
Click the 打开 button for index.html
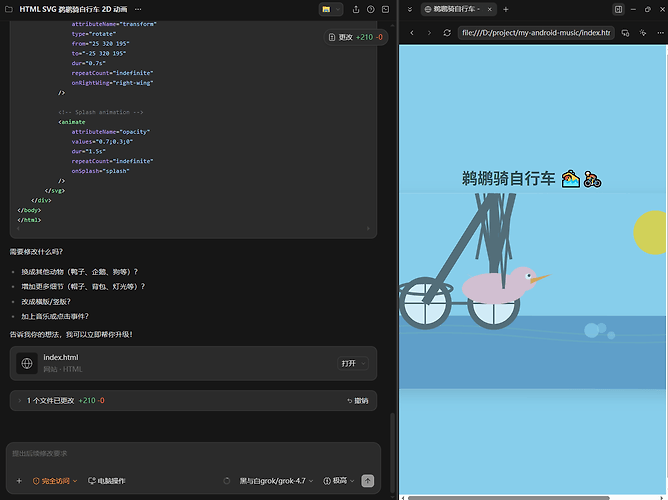click(348, 363)
